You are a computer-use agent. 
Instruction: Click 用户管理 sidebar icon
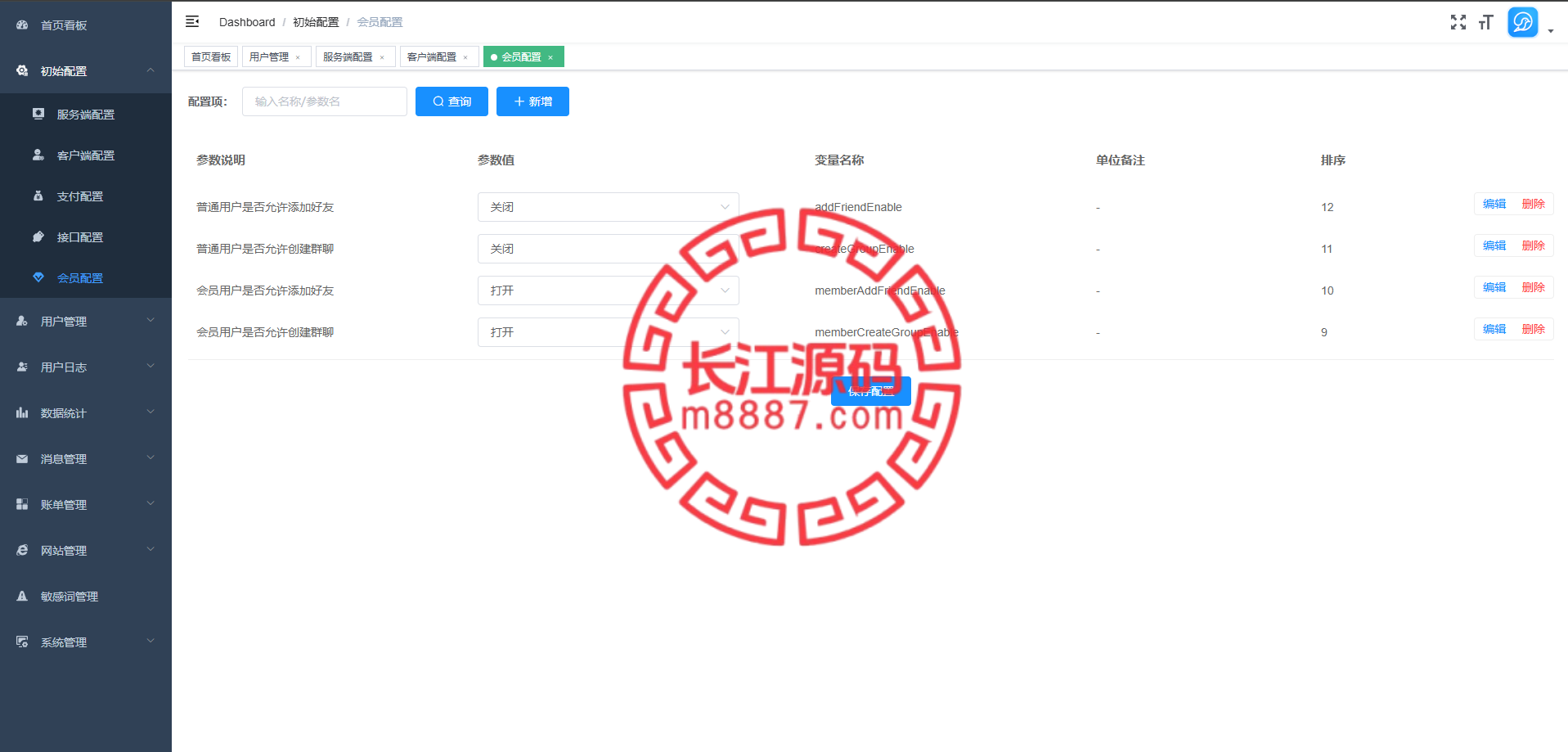(22, 321)
